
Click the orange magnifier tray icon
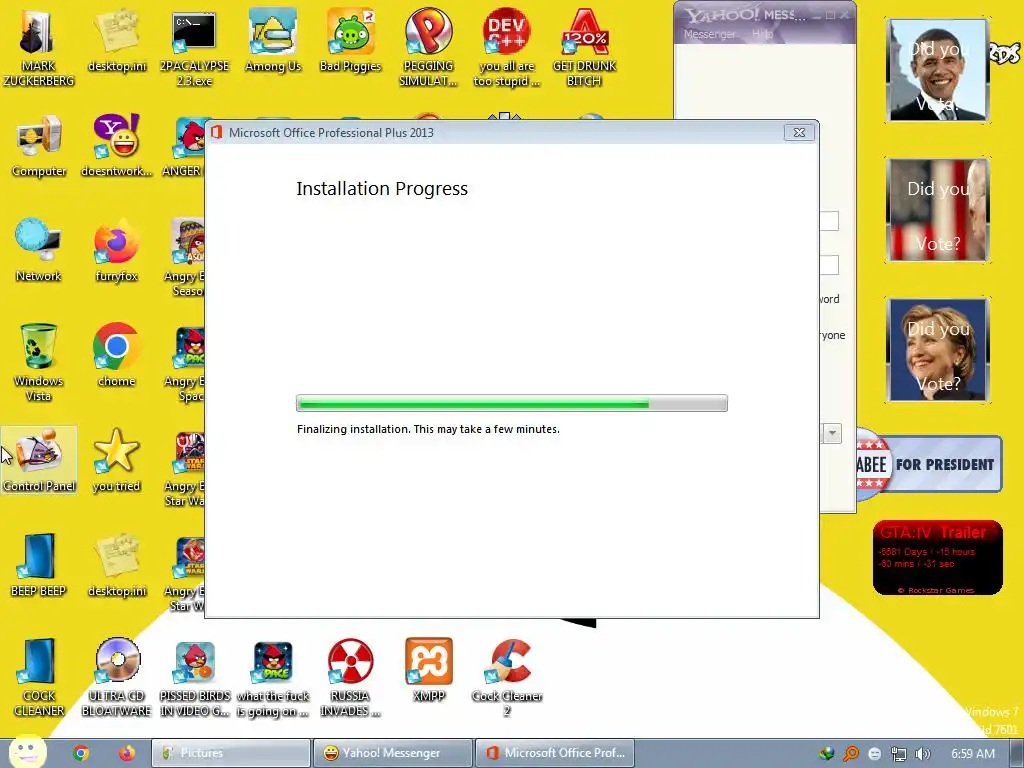pyautogui.click(x=851, y=754)
